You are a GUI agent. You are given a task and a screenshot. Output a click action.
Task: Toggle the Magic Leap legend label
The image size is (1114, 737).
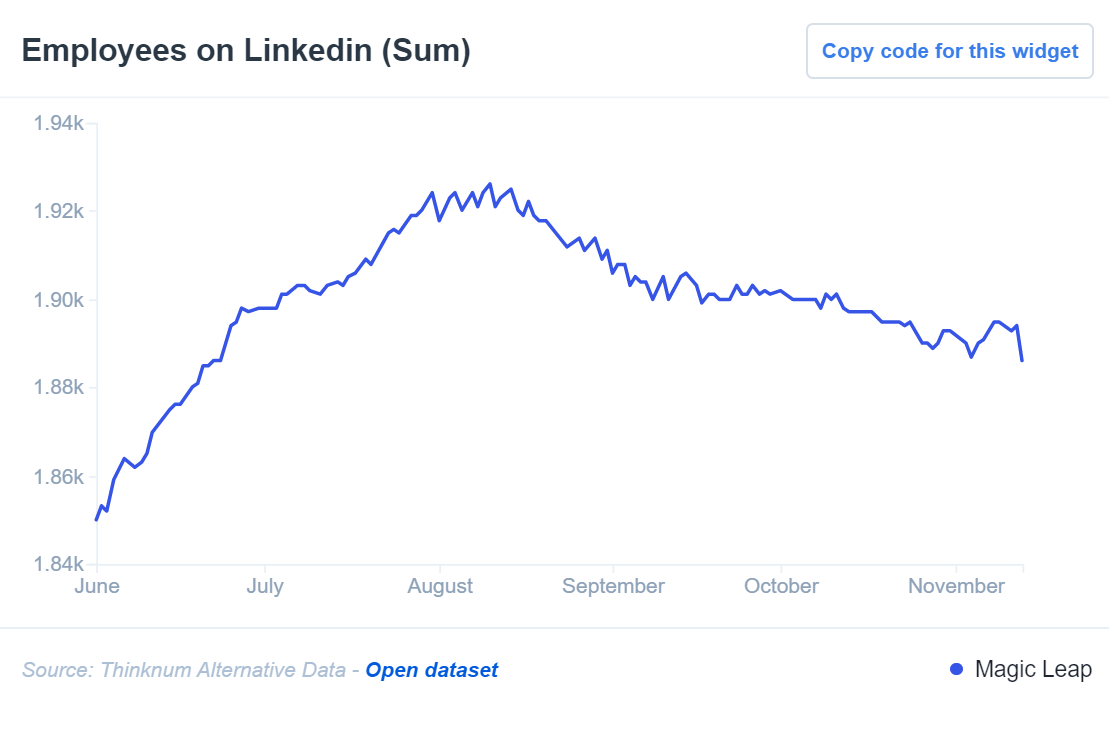(x=1033, y=669)
